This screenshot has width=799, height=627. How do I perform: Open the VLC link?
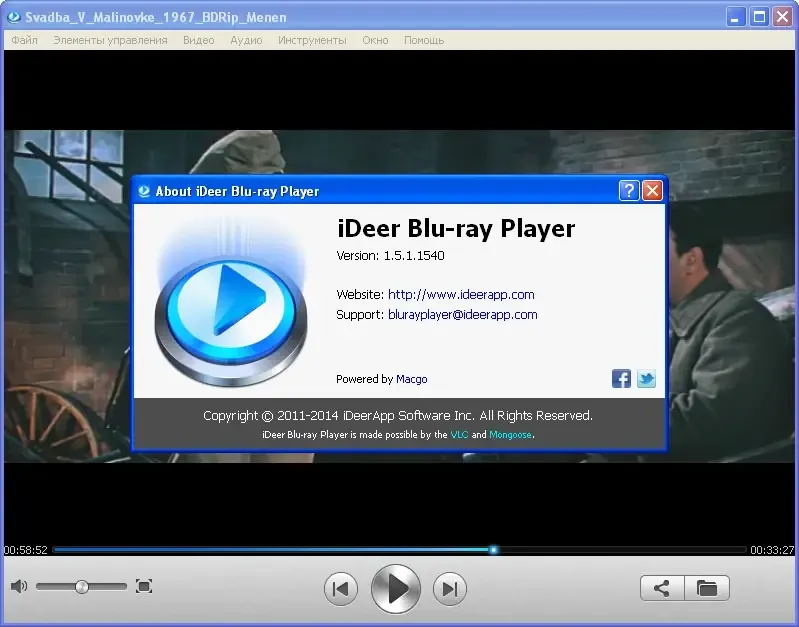pos(459,435)
